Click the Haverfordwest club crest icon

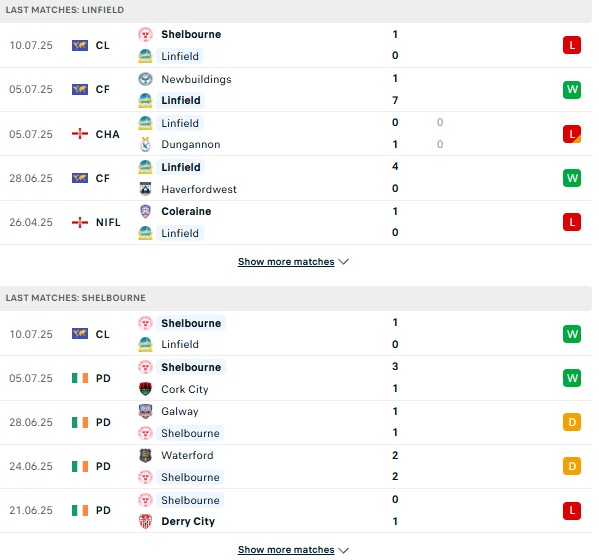coord(145,189)
